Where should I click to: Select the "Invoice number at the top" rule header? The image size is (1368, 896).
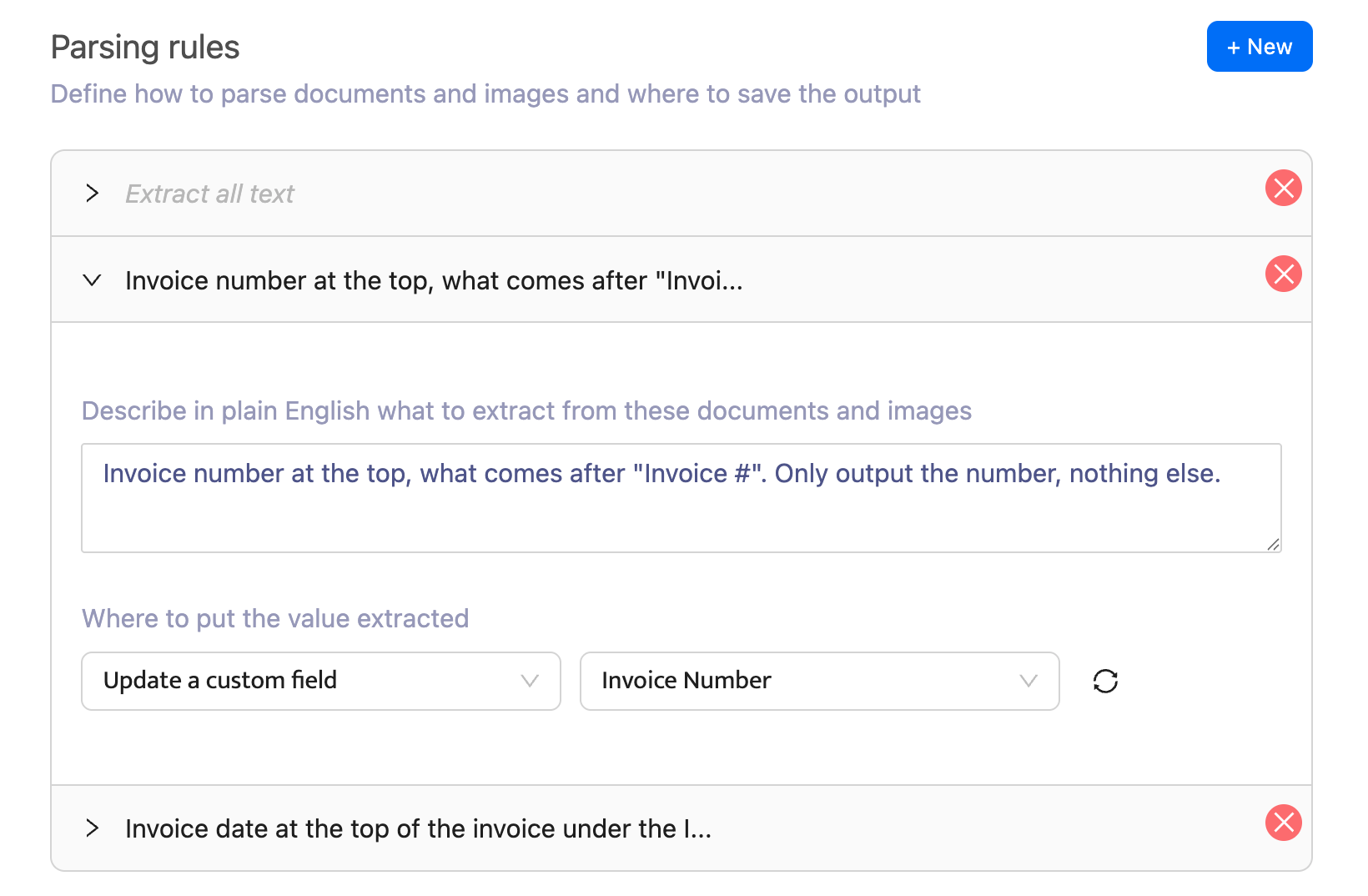[434, 280]
